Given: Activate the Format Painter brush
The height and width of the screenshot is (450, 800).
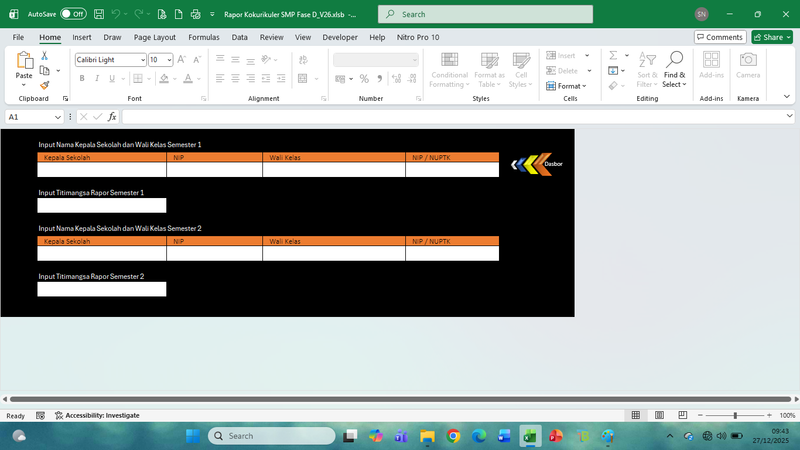Looking at the screenshot, I should 45,85.
